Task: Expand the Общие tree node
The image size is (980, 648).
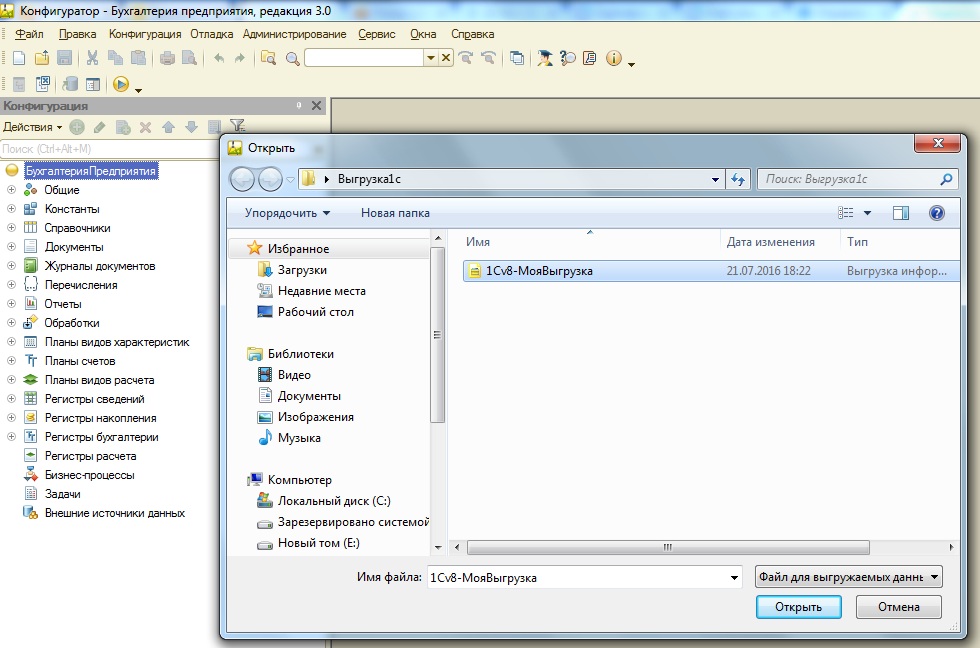Action: pos(11,189)
